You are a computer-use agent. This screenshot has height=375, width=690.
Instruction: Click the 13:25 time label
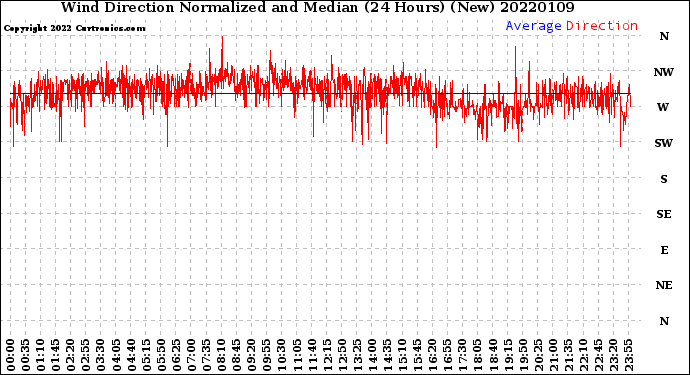coord(357,355)
